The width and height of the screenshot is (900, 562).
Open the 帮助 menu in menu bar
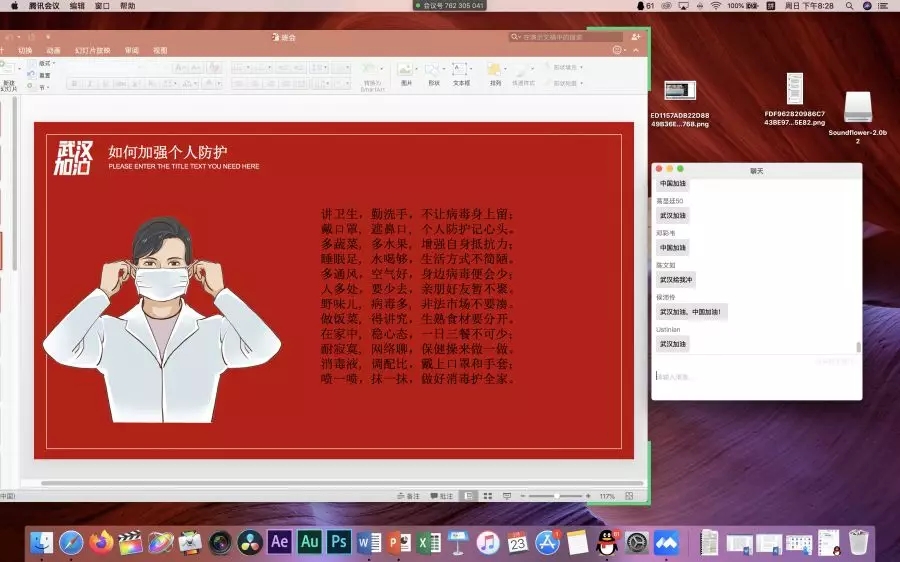click(x=127, y=6)
